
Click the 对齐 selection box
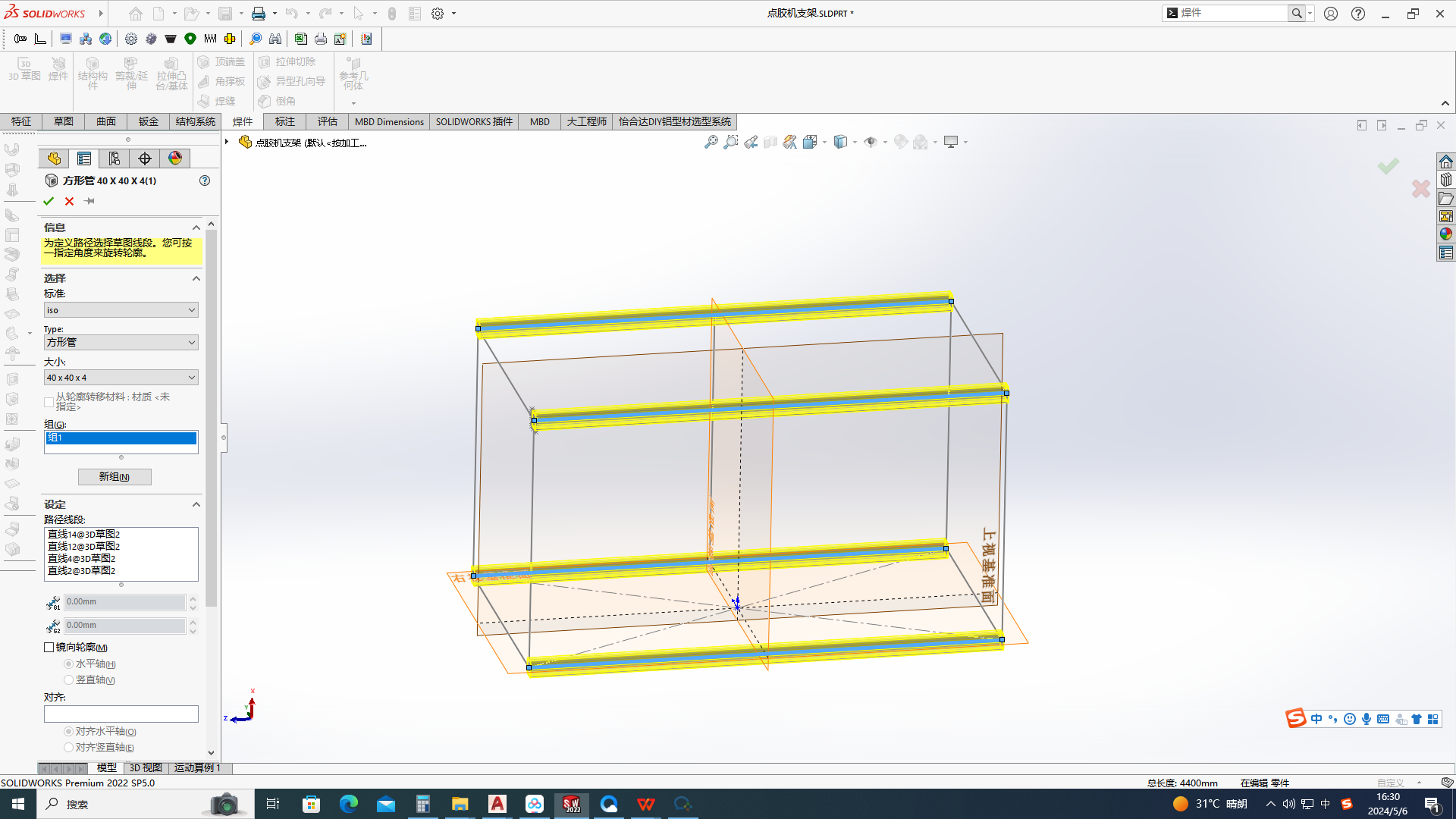click(121, 714)
